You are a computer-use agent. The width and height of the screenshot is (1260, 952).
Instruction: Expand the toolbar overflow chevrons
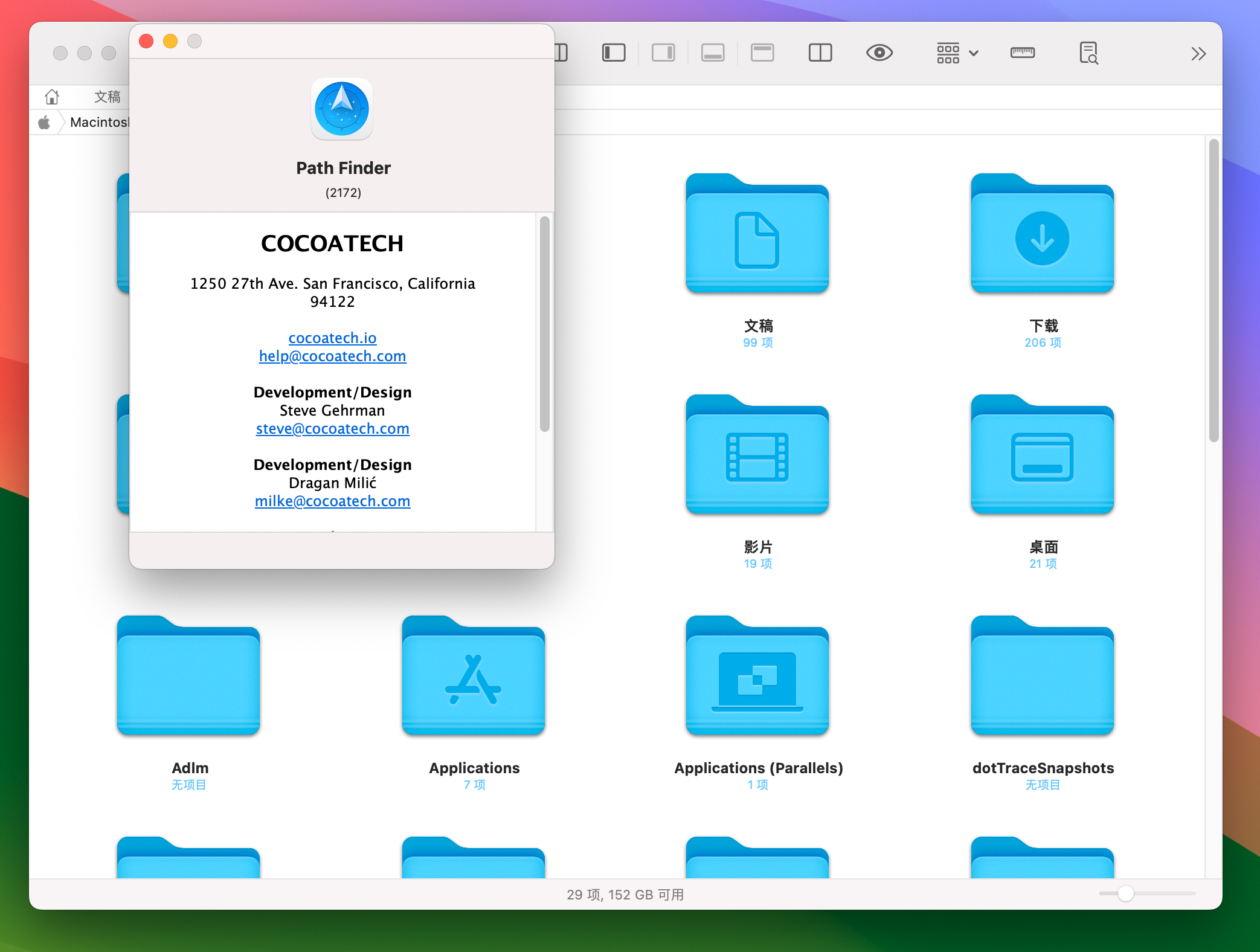tap(1198, 53)
